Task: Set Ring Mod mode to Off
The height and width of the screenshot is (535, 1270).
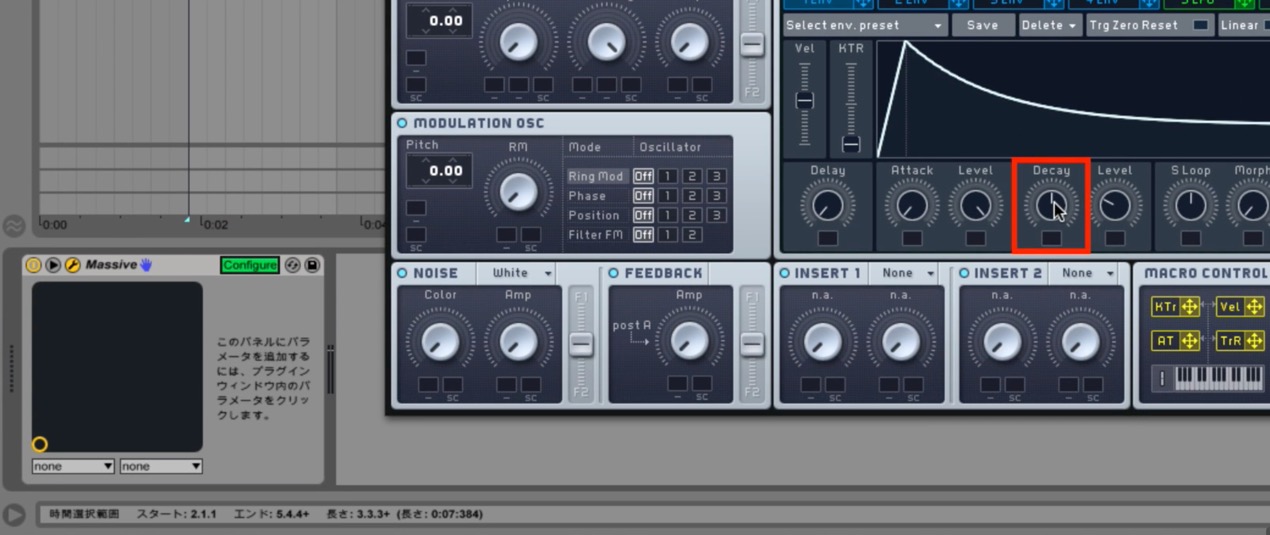Action: (643, 176)
